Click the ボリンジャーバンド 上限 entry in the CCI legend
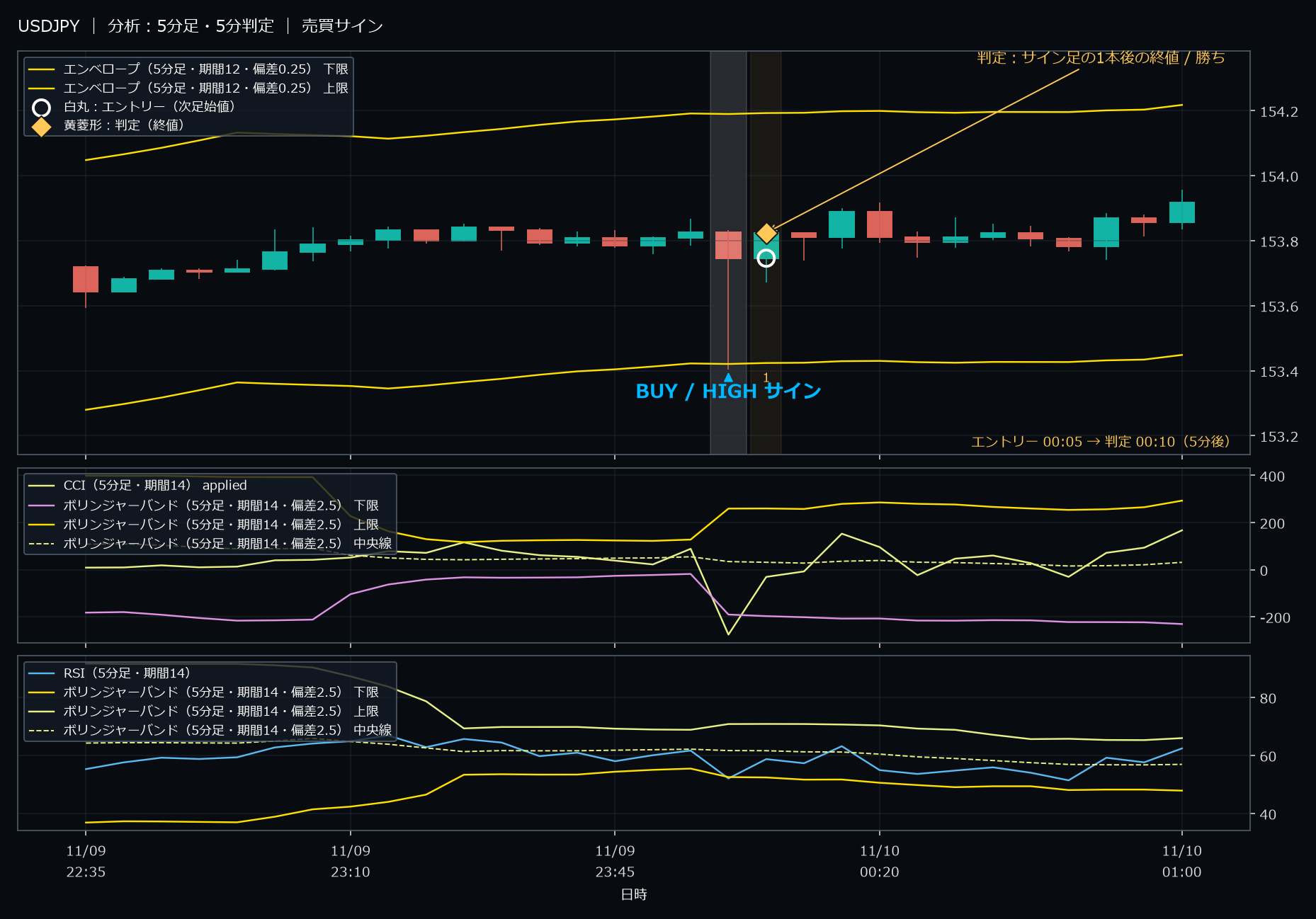Image resolution: width=1316 pixels, height=919 pixels. [x=204, y=525]
